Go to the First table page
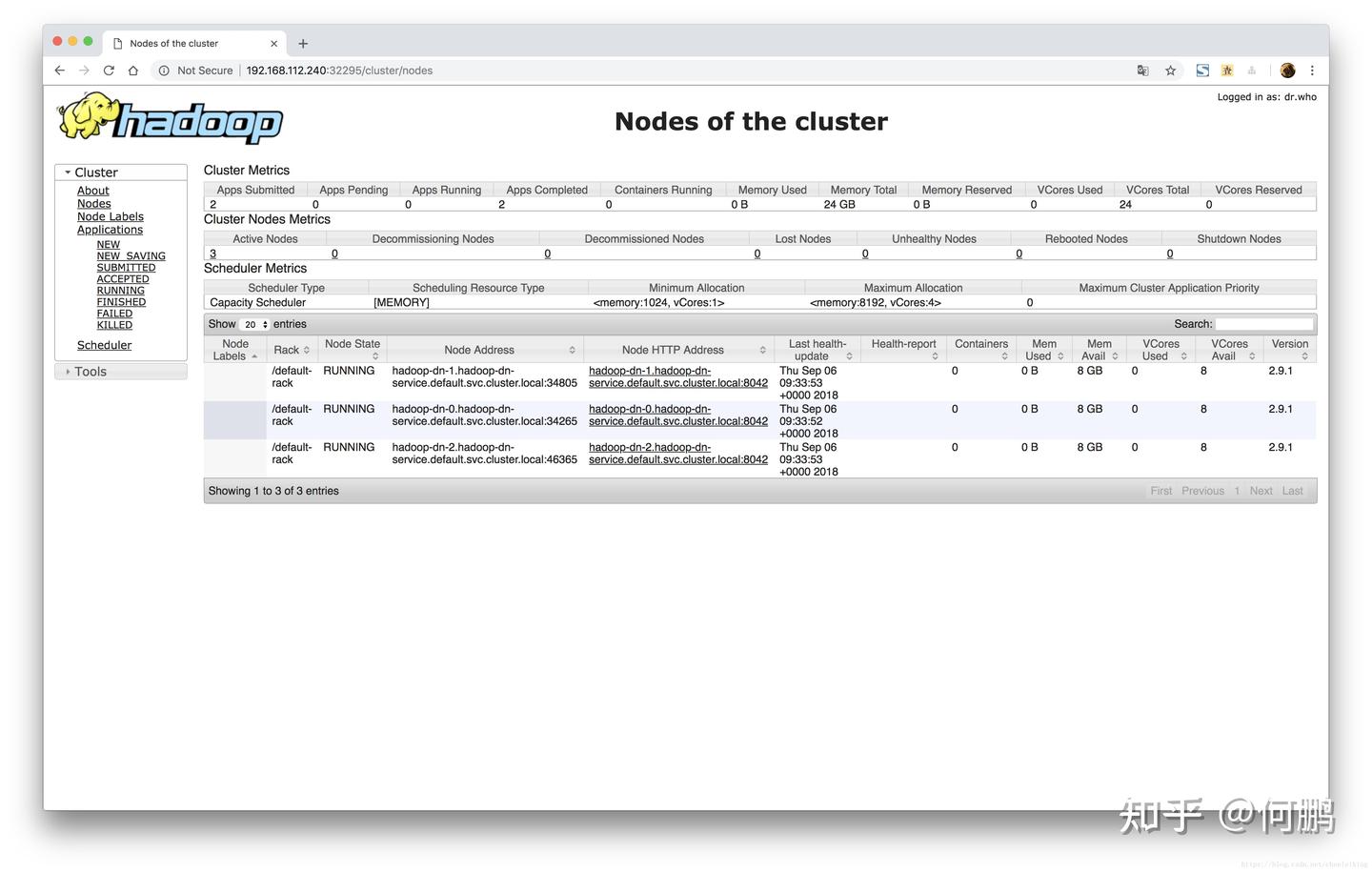The height and width of the screenshot is (872, 1372). 1161,491
